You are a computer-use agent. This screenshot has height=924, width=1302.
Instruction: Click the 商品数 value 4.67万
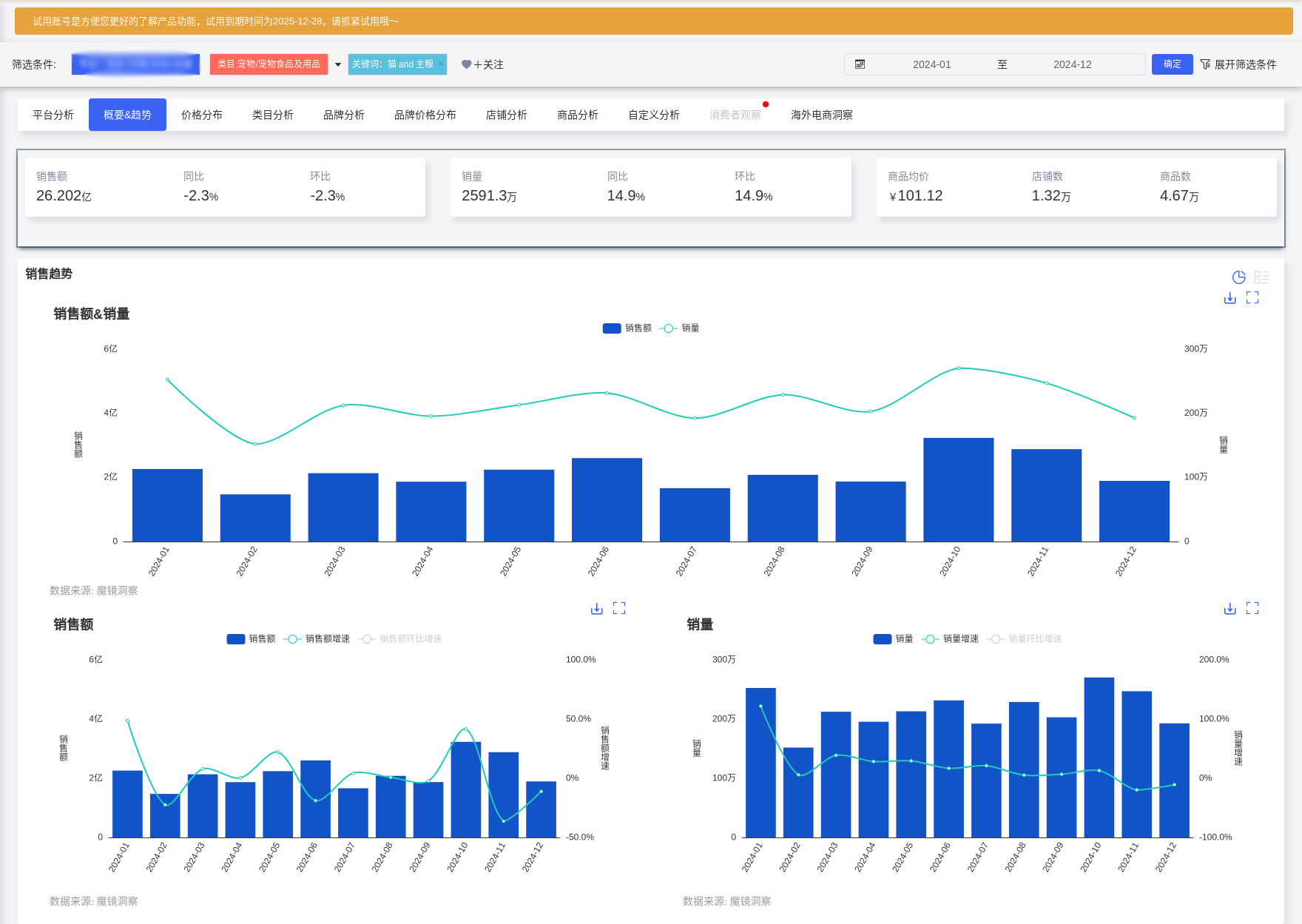click(1179, 196)
